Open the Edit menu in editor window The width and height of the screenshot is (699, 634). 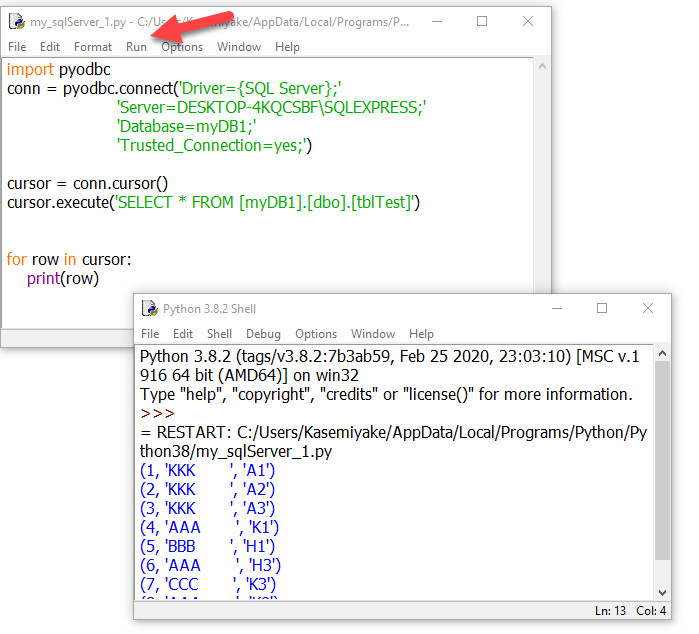pyautogui.click(x=49, y=47)
